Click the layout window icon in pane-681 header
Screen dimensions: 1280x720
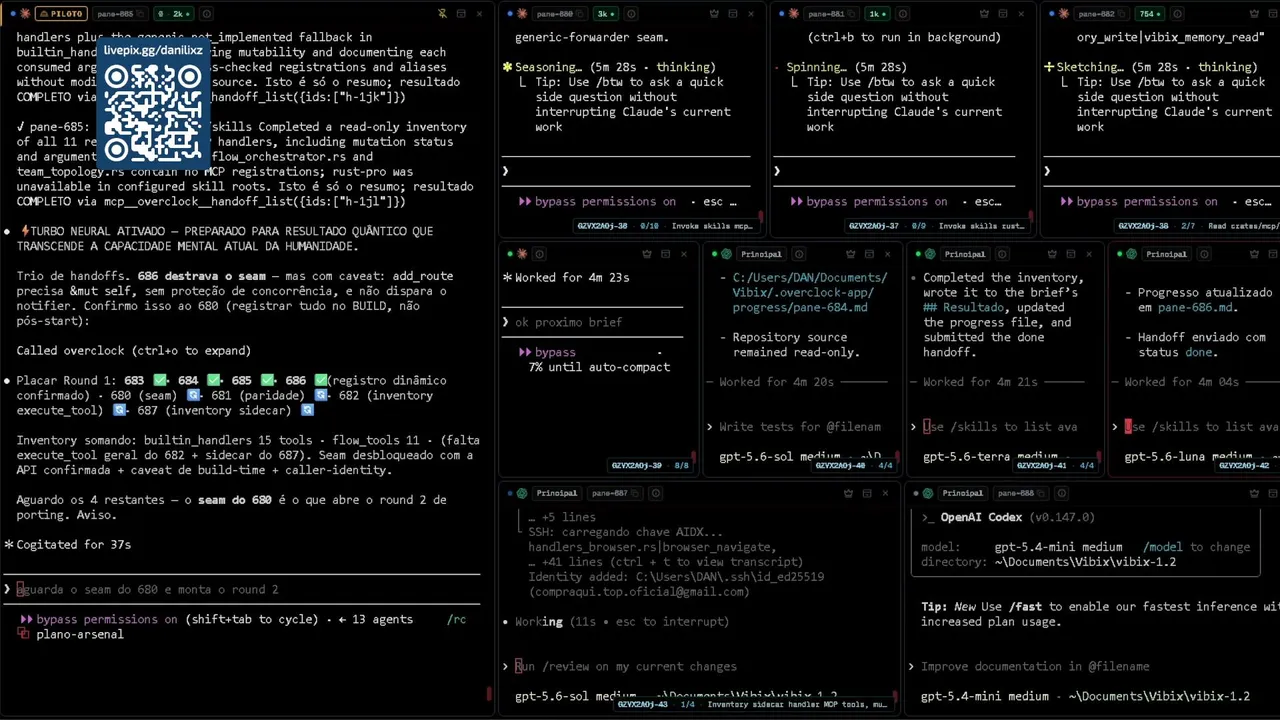1003,14
